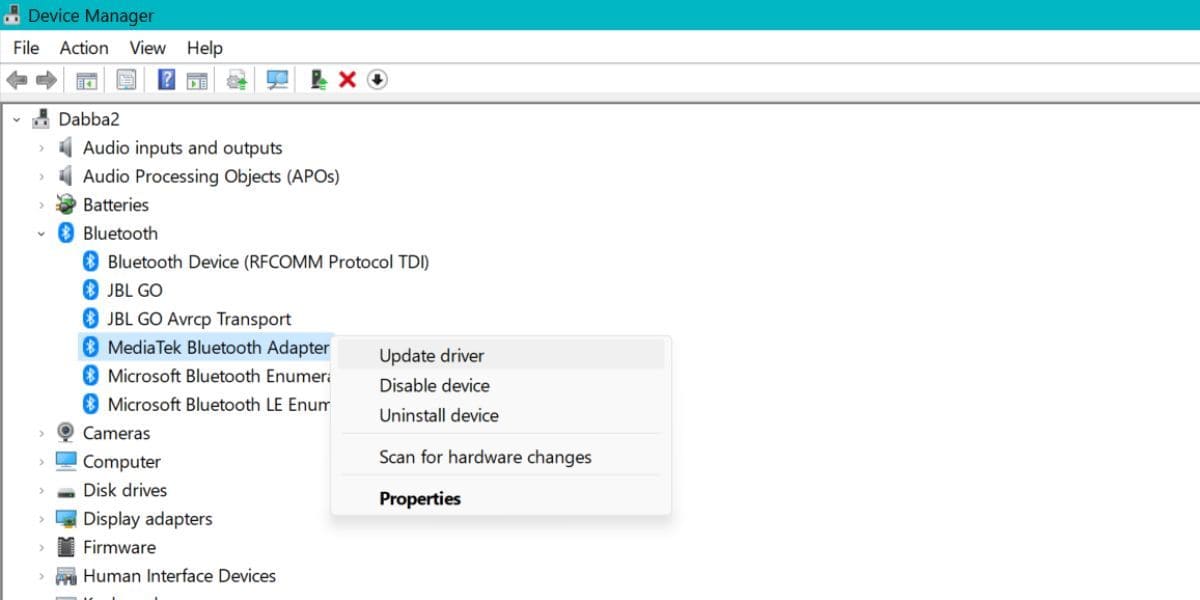Select the Disk drives category
Screen dimensions: 1200x600
(x=124, y=490)
